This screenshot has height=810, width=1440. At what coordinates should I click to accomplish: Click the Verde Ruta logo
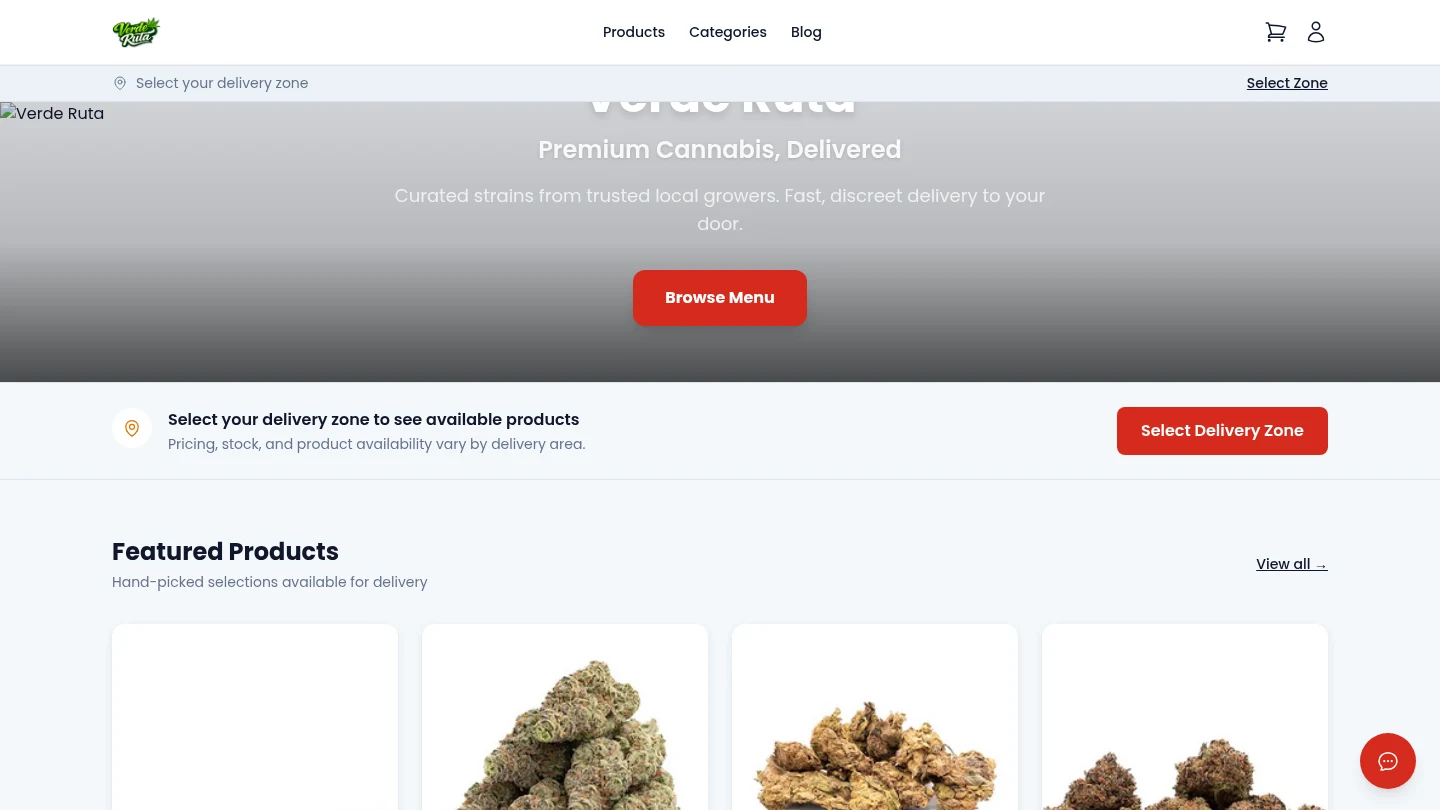[x=136, y=32]
